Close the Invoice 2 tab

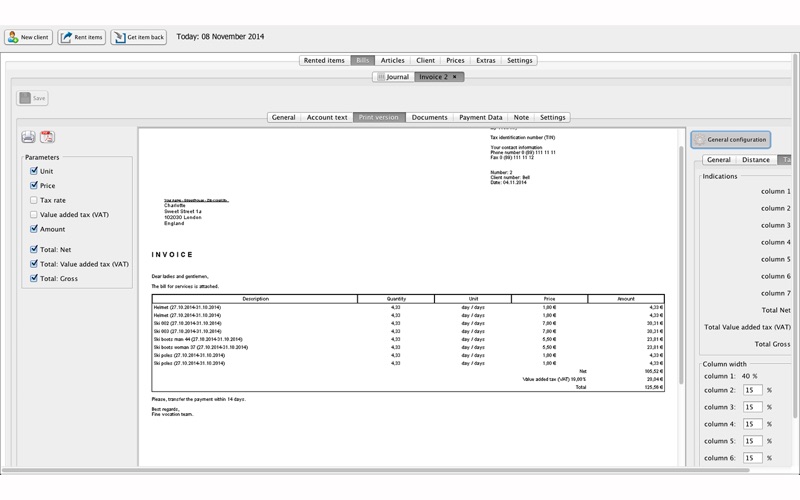click(455, 77)
